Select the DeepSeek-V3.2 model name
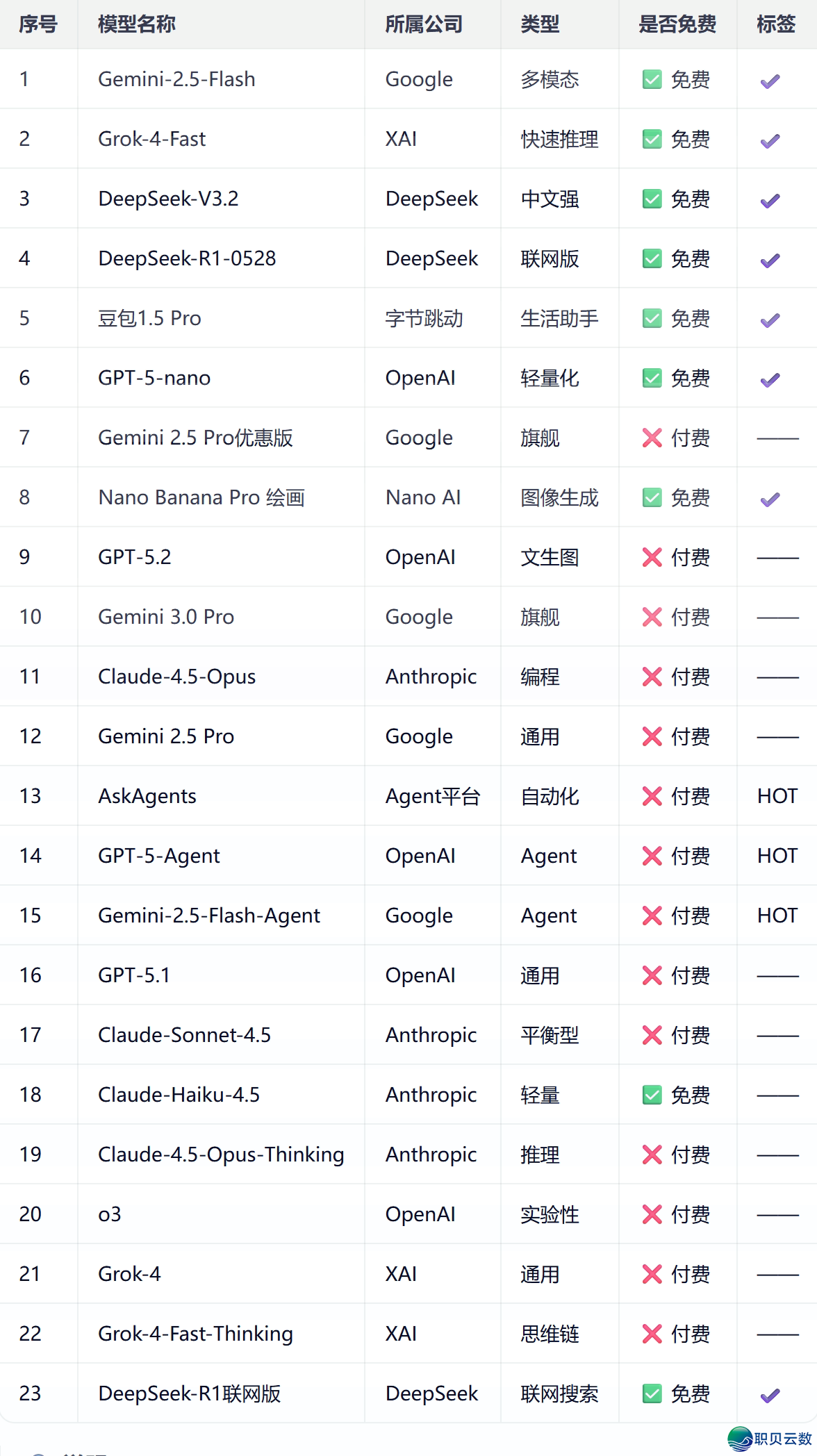This screenshot has height=1456, width=817. click(168, 199)
